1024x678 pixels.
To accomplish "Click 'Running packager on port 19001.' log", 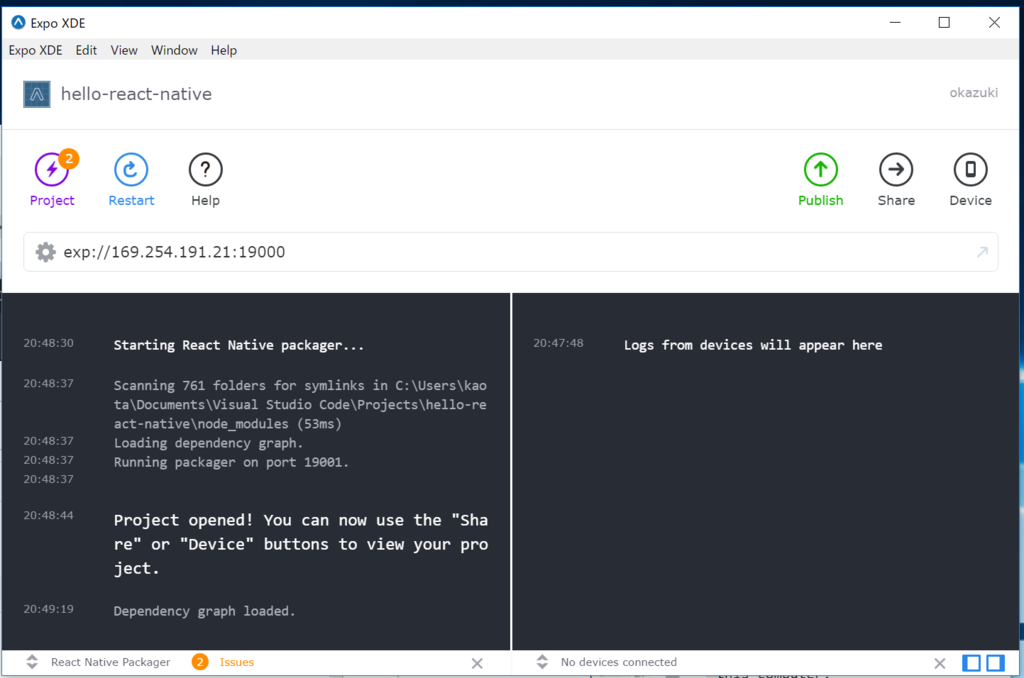I will pos(231,462).
